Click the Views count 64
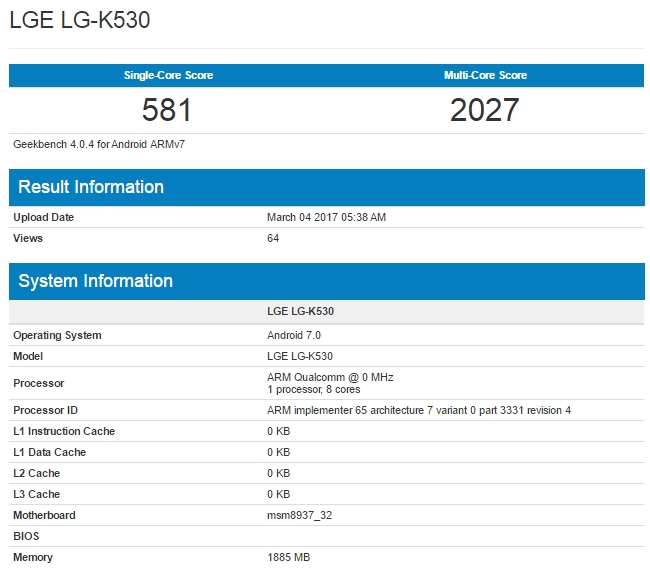This screenshot has width=650, height=573. [x=273, y=239]
